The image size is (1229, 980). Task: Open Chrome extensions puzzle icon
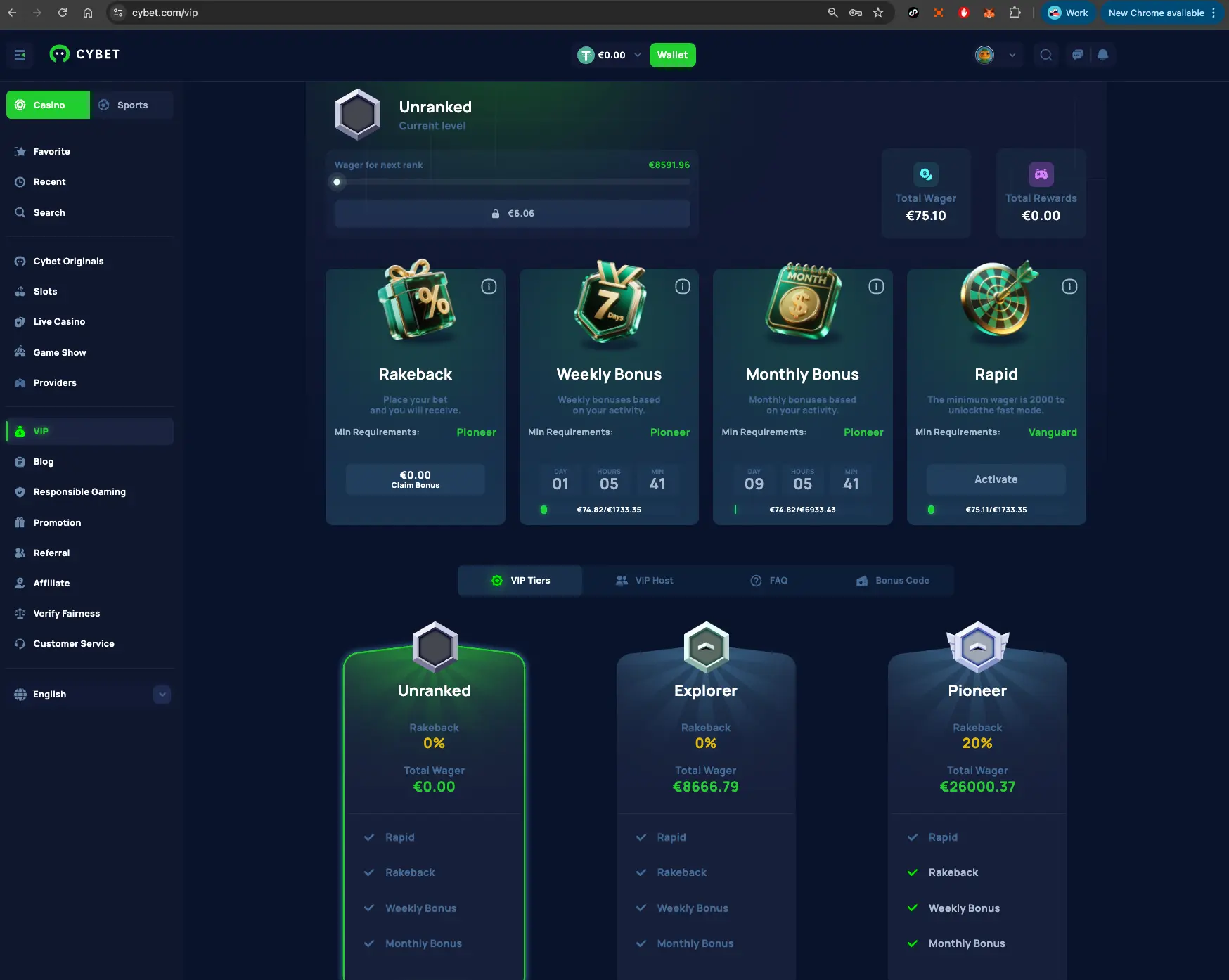1015,13
